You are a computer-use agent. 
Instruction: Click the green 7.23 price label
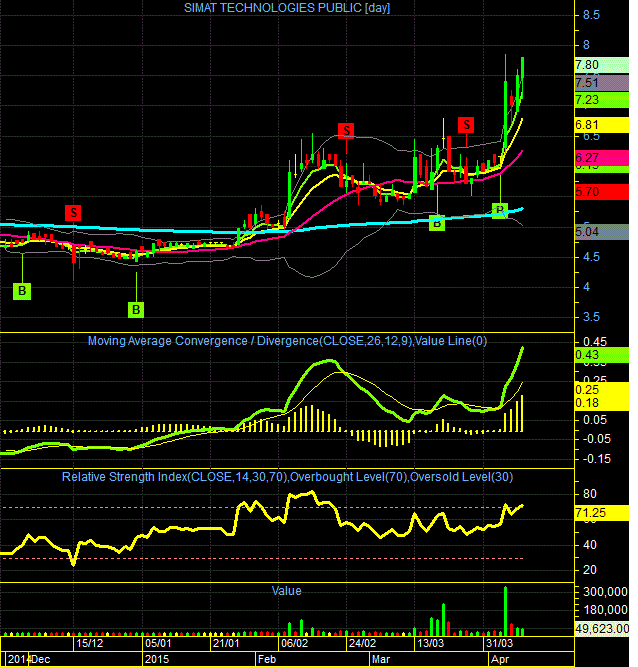tap(601, 100)
